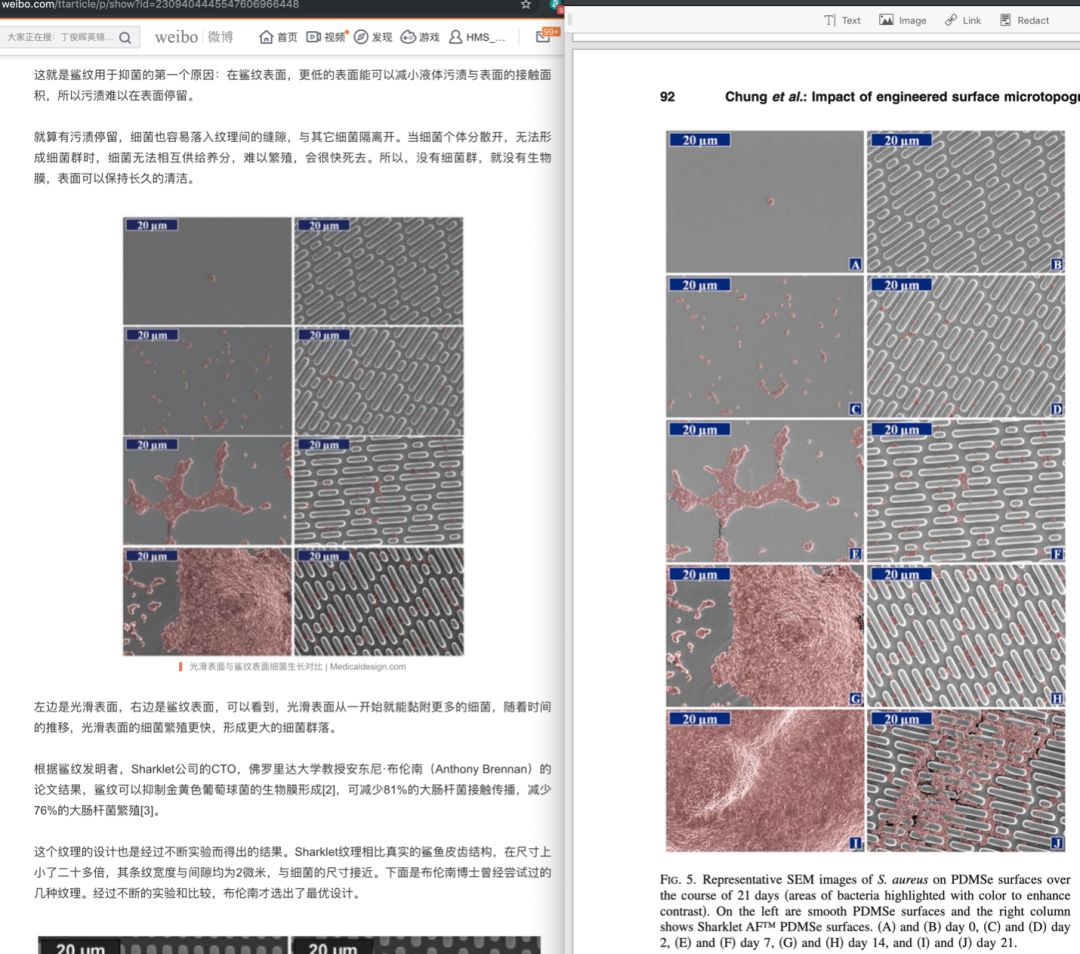1080x954 pixels.
Task: Click panel J image in PDF figure
Action: [x=966, y=781]
